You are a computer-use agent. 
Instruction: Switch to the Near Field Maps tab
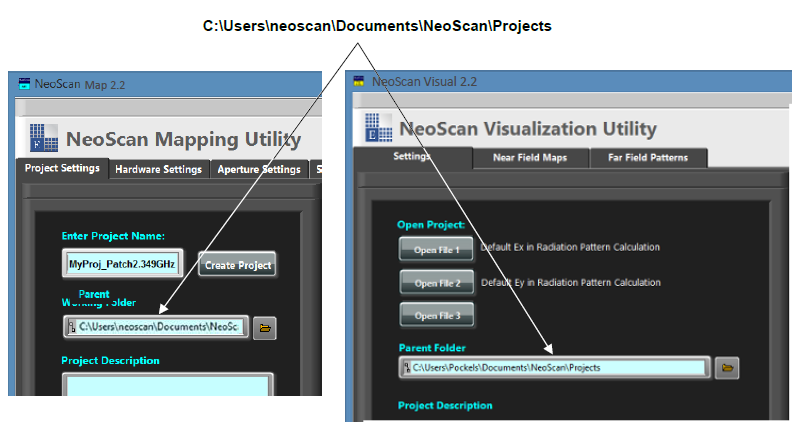coord(530,158)
